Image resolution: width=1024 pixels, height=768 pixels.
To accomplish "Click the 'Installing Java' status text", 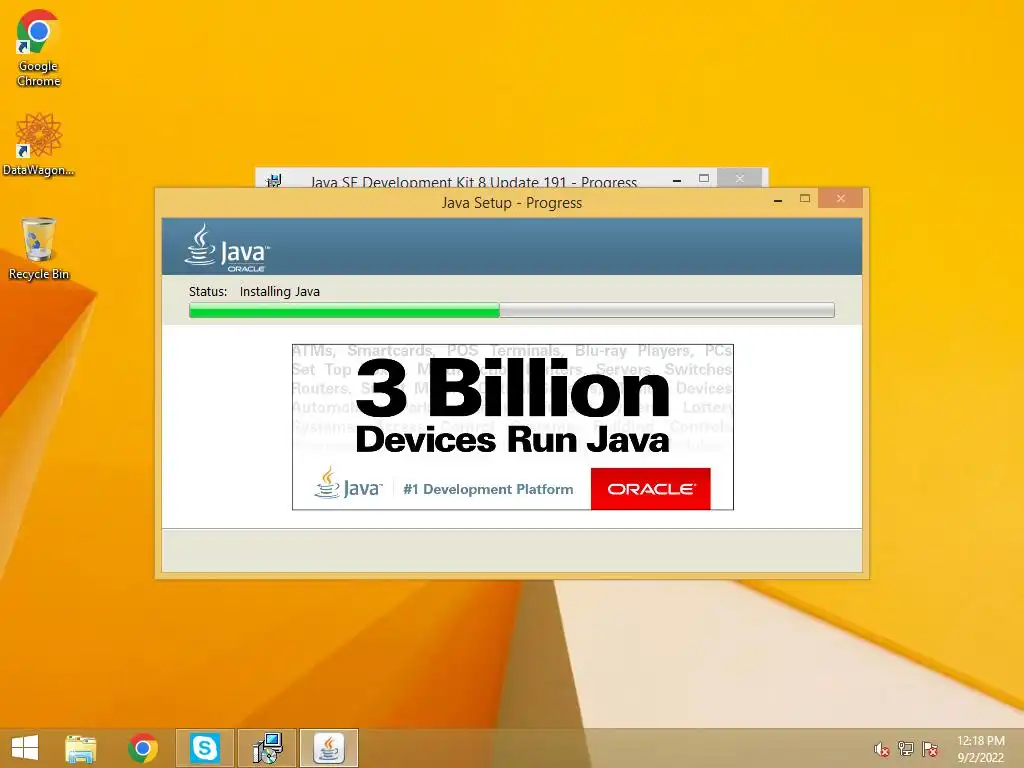I will (x=280, y=291).
